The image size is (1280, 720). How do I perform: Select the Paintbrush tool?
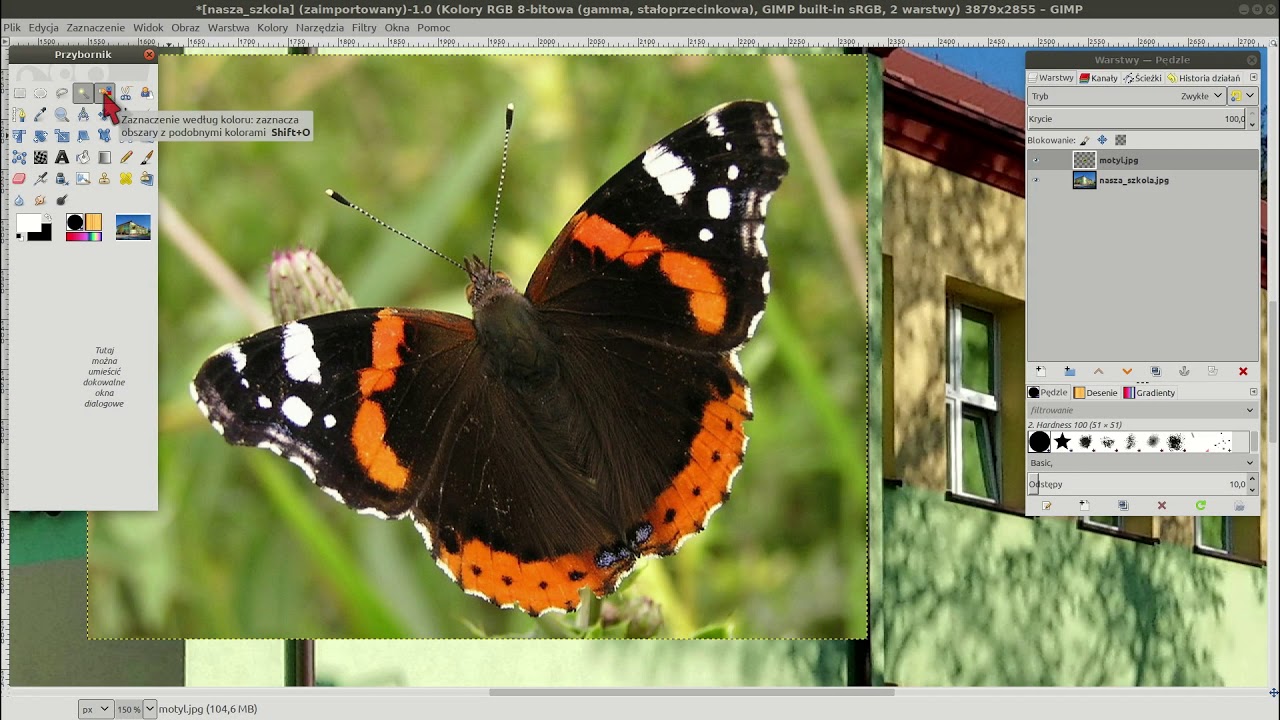147,157
